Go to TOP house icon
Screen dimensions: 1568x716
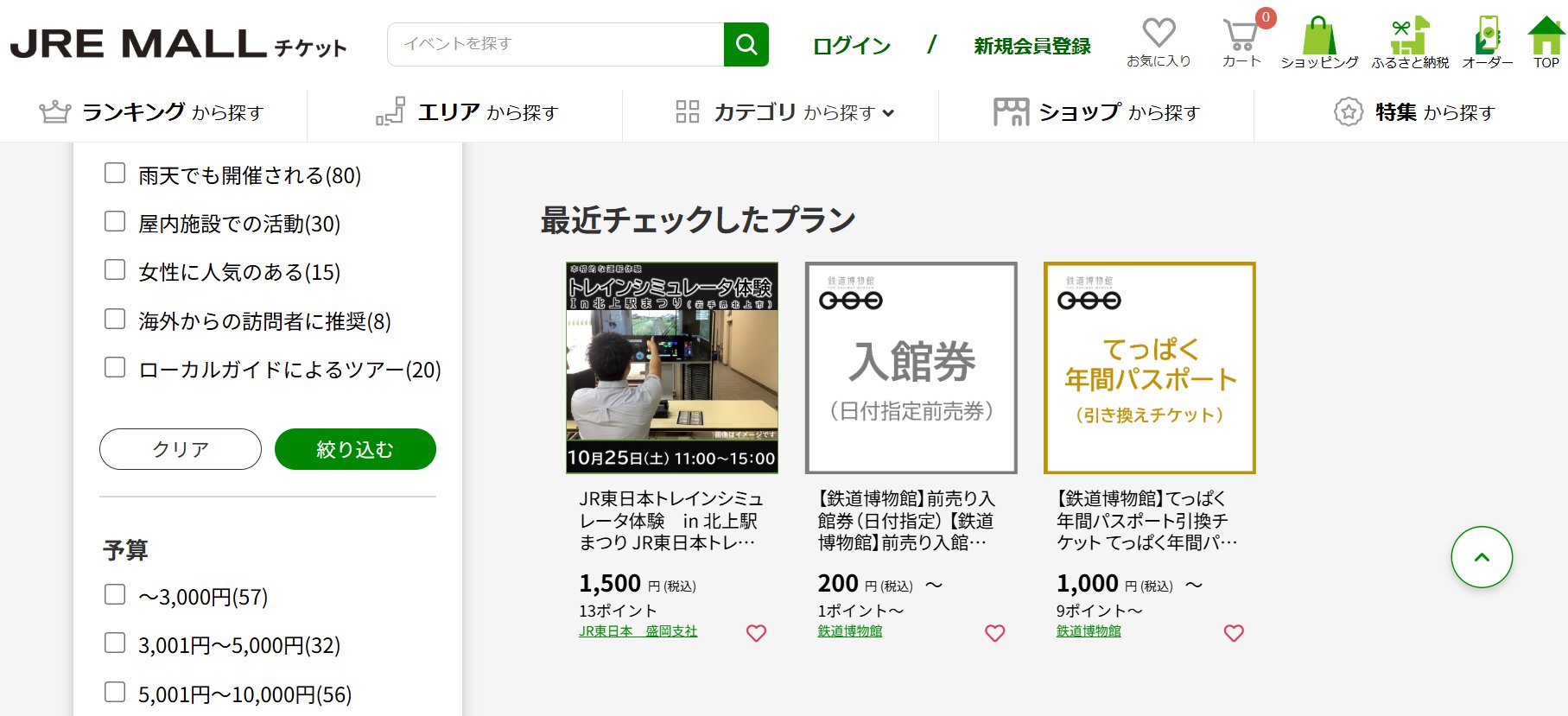(x=1546, y=35)
